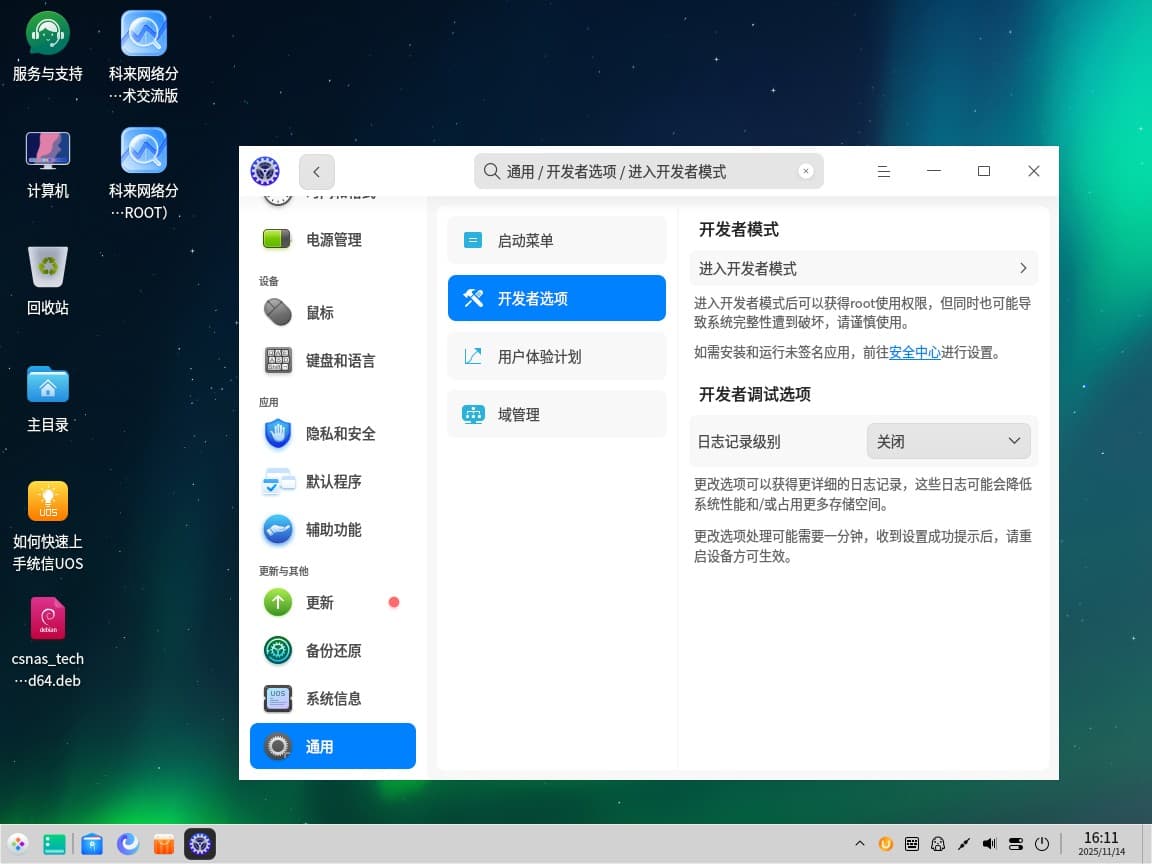Screen dimensions: 1152x864
Task: Click the Default Programs icon
Action: [x=277, y=482]
